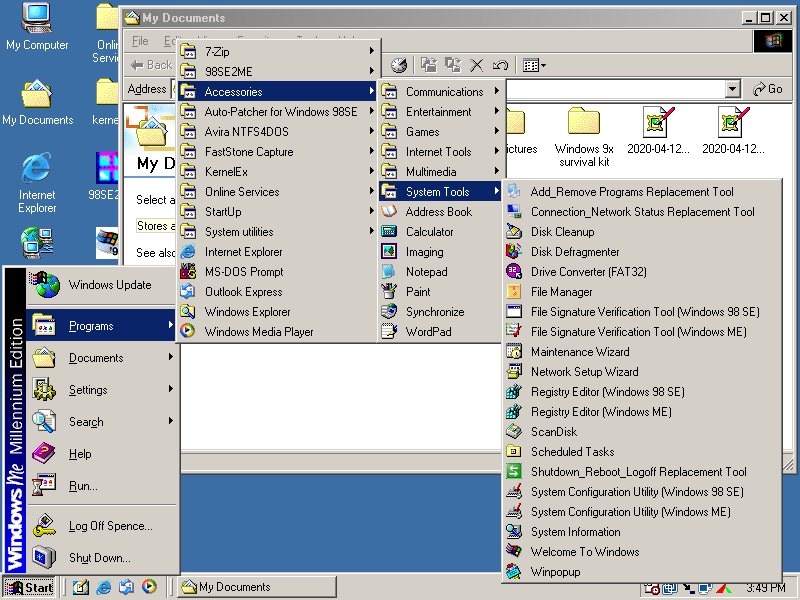Open Shutdown_Reboot_Logoff Replacement Tool

coord(642,471)
